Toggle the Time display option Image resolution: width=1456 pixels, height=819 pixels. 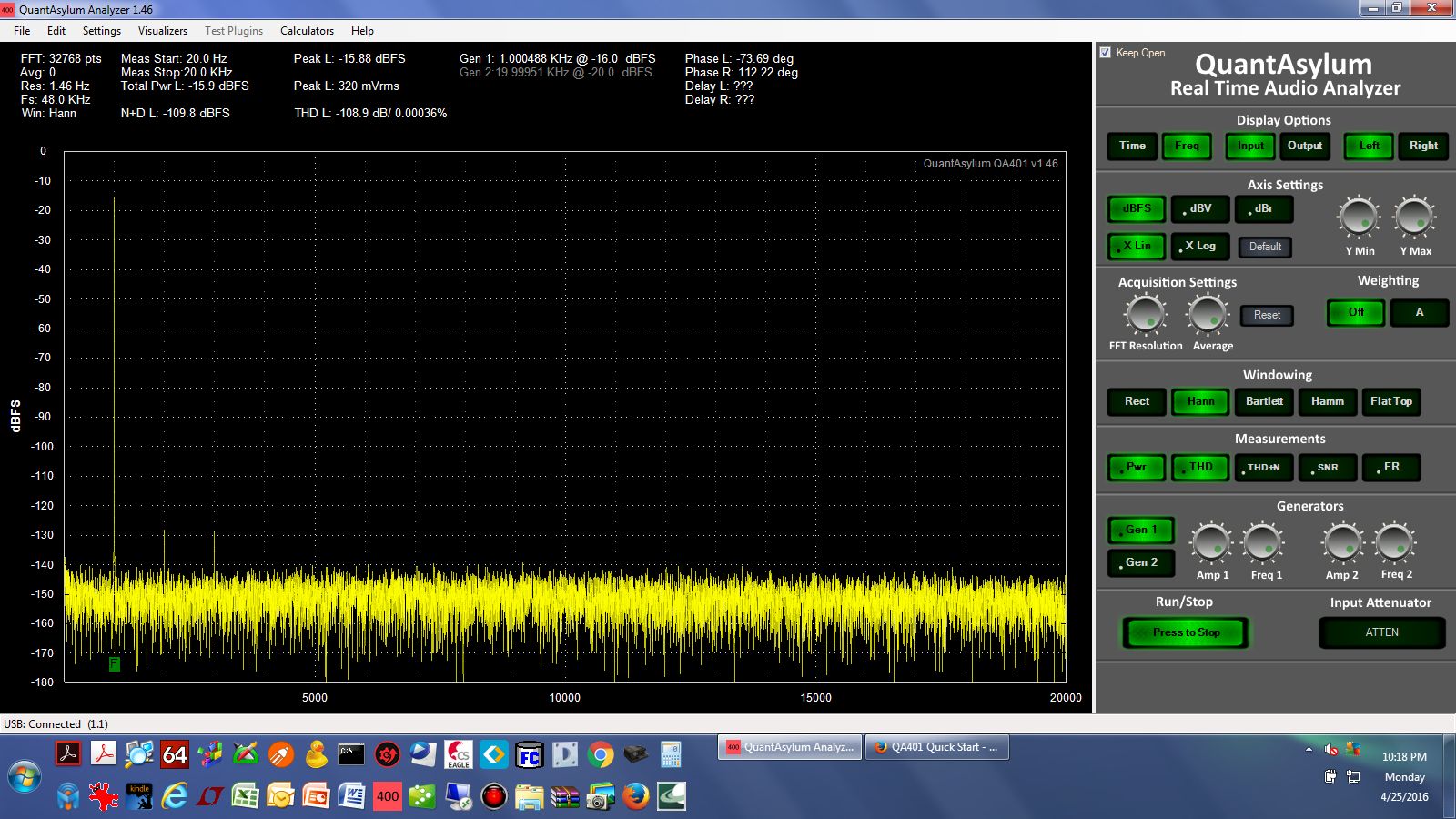tap(1133, 146)
